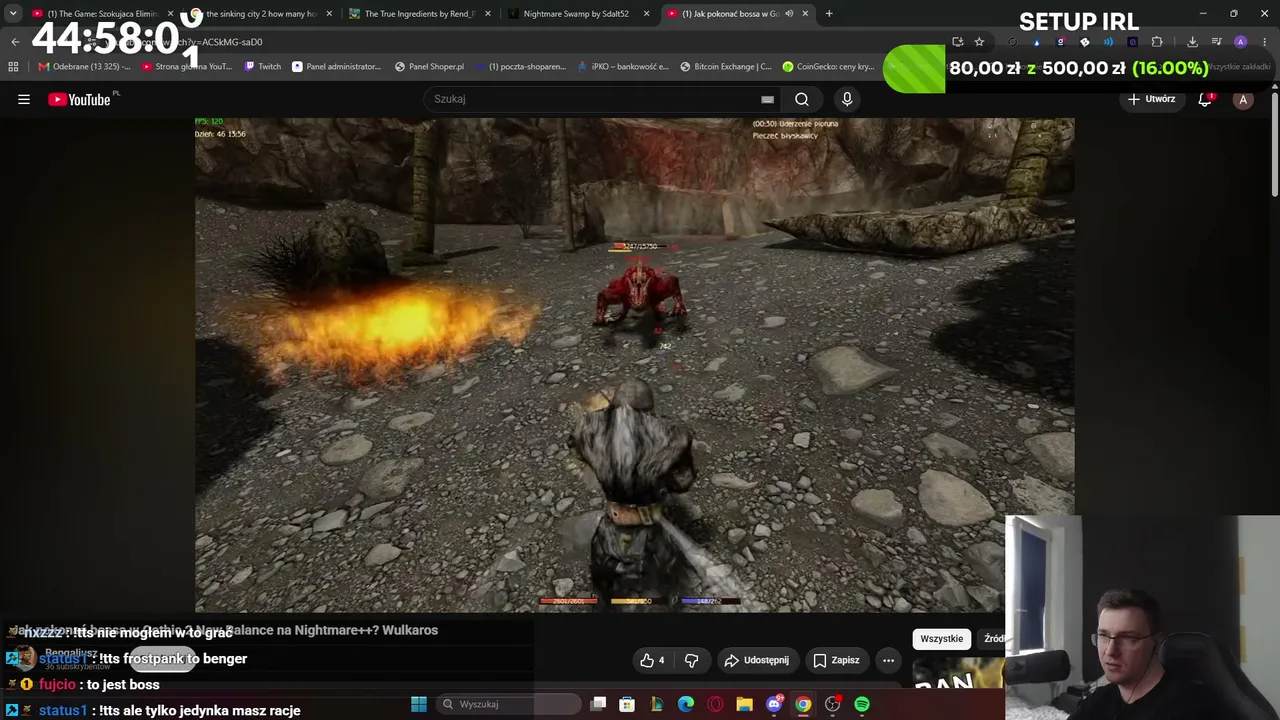Open the Panel Shoper.pl bookmark

tap(429, 67)
